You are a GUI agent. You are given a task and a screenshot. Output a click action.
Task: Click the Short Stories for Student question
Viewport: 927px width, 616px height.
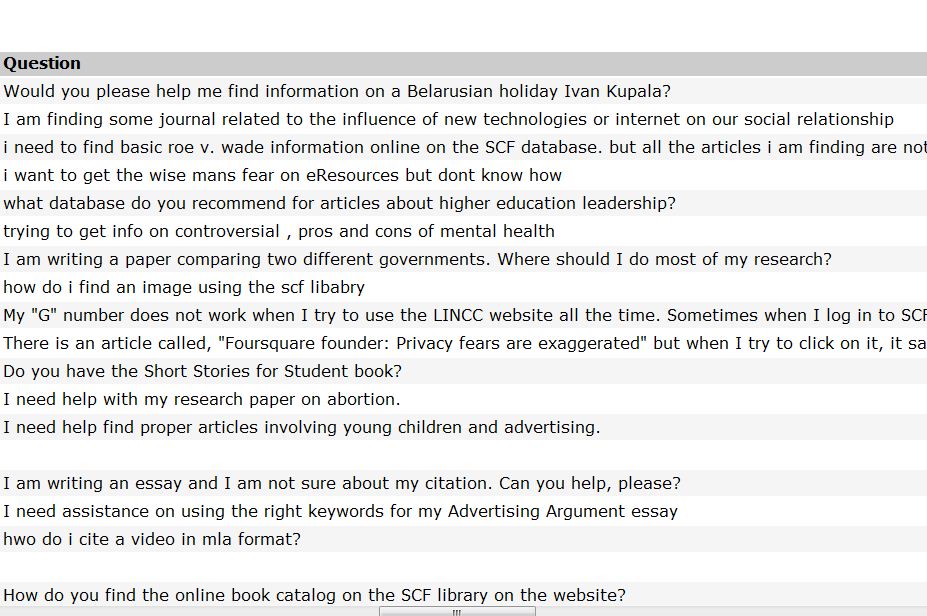point(202,372)
